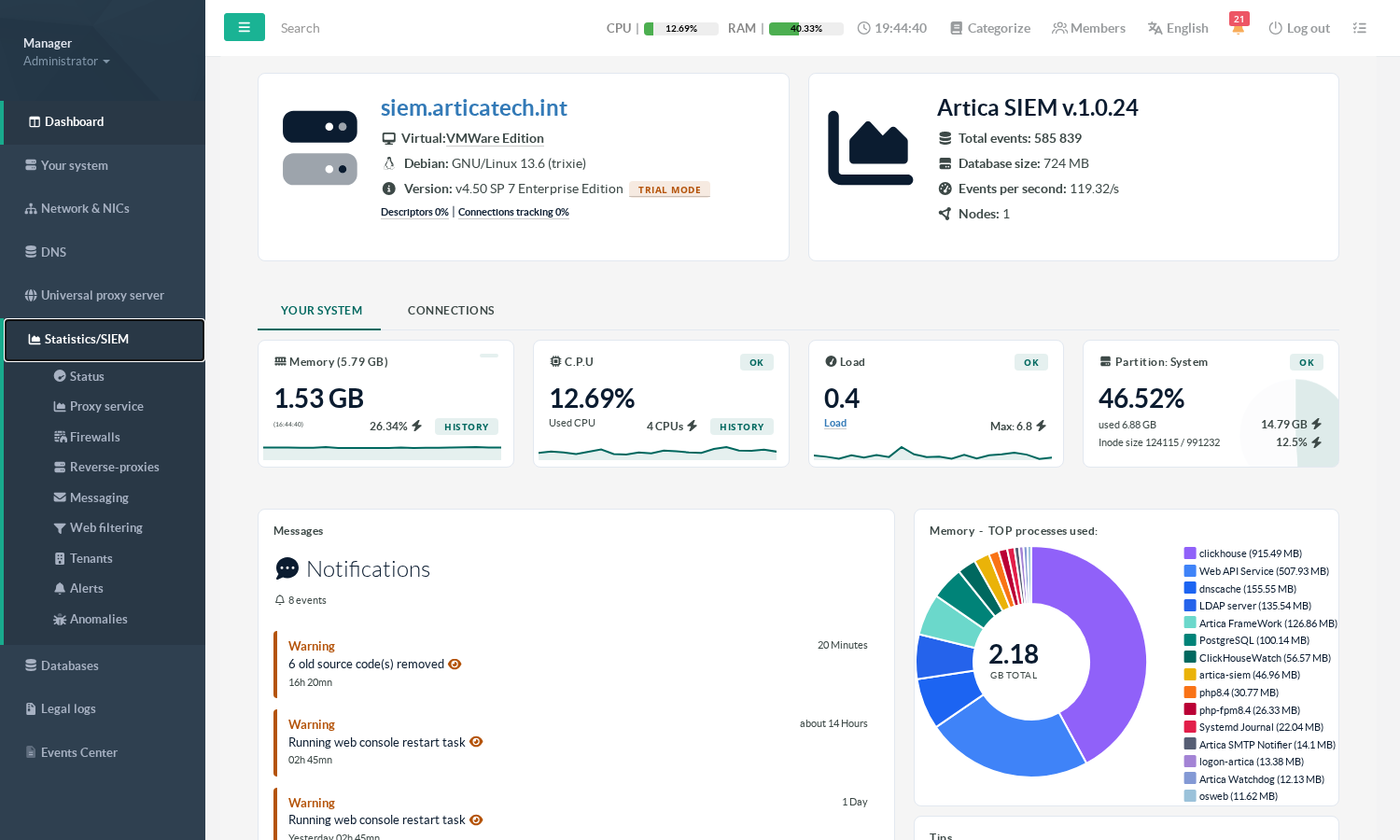Image resolution: width=1400 pixels, height=840 pixels.
Task: Click the eye icon beside '6 old source code(s) removed'
Action: tap(455, 665)
